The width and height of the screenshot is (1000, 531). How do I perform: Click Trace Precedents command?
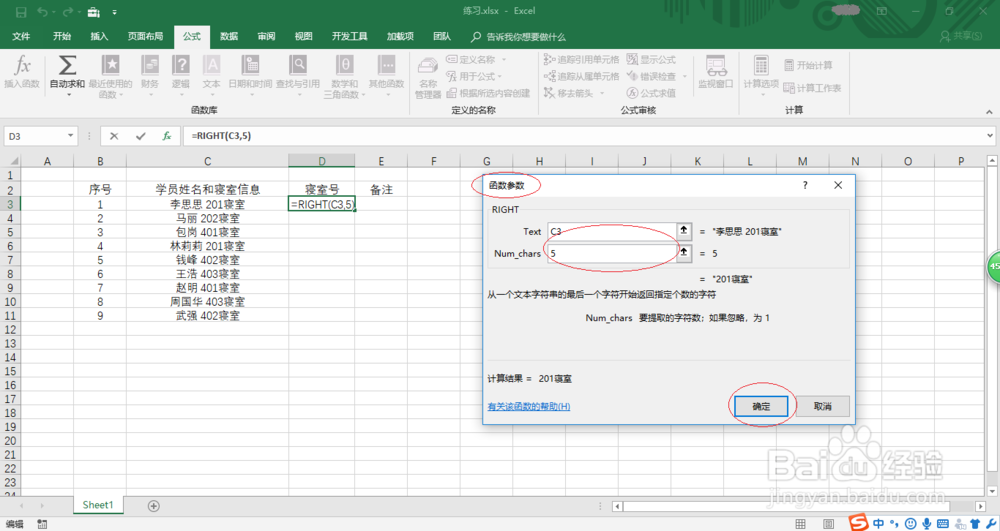[x=581, y=59]
